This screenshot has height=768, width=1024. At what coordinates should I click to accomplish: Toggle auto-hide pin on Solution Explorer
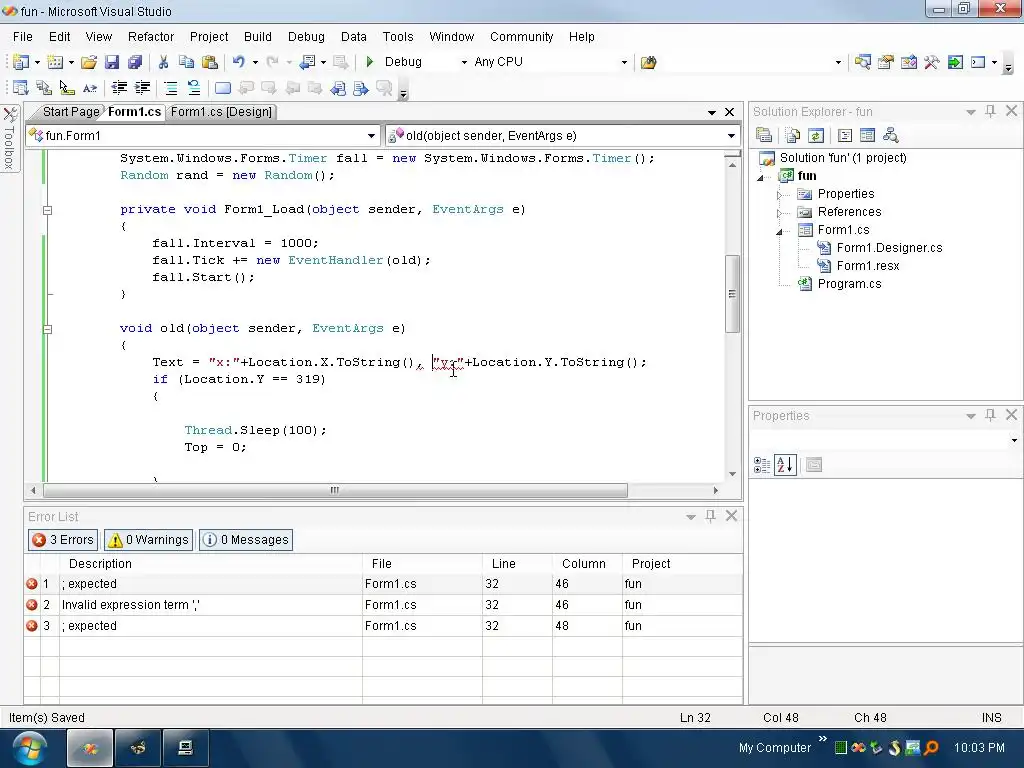tap(991, 111)
